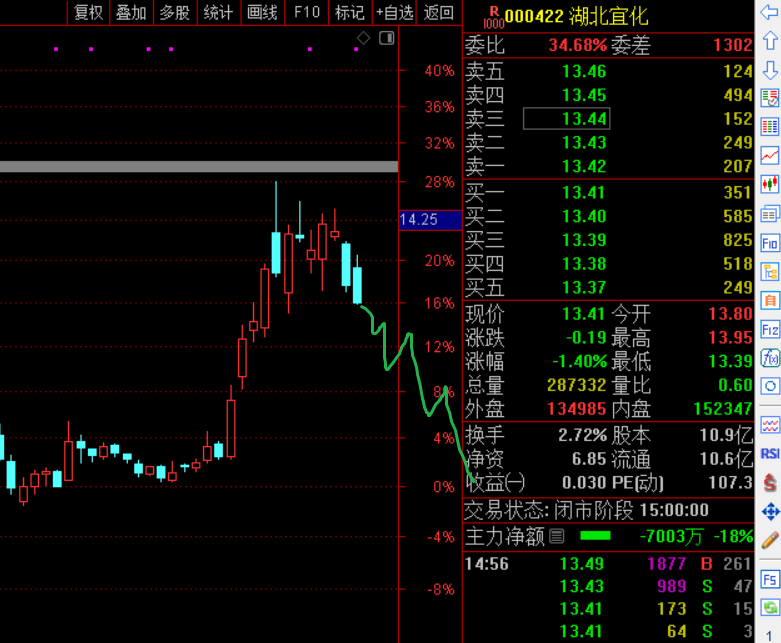This screenshot has height=643, width=781.
Task: Click the 外盘 value 134985
Action: 577,409
